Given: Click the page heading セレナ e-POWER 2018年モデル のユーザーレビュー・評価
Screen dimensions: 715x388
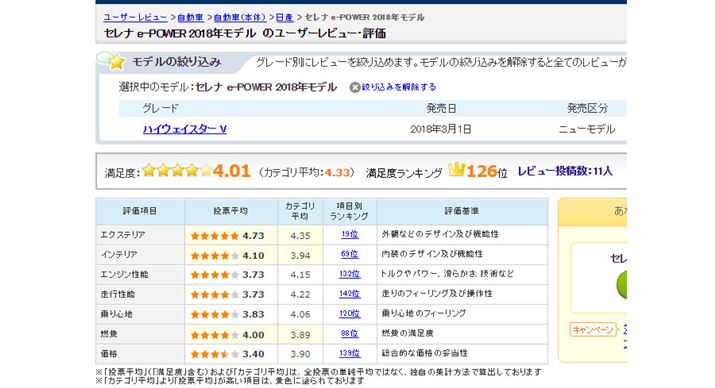Looking at the screenshot, I should (x=245, y=33).
